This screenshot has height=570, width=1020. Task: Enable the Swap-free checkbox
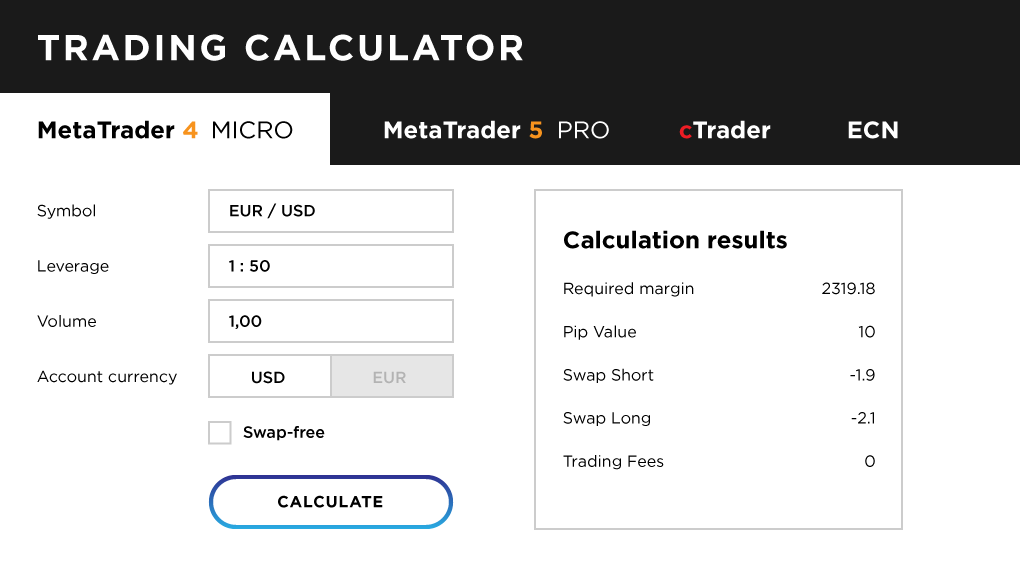tap(220, 433)
